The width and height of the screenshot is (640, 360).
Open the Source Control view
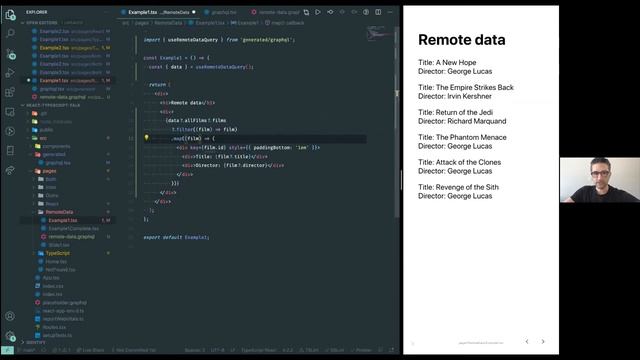click(x=10, y=53)
